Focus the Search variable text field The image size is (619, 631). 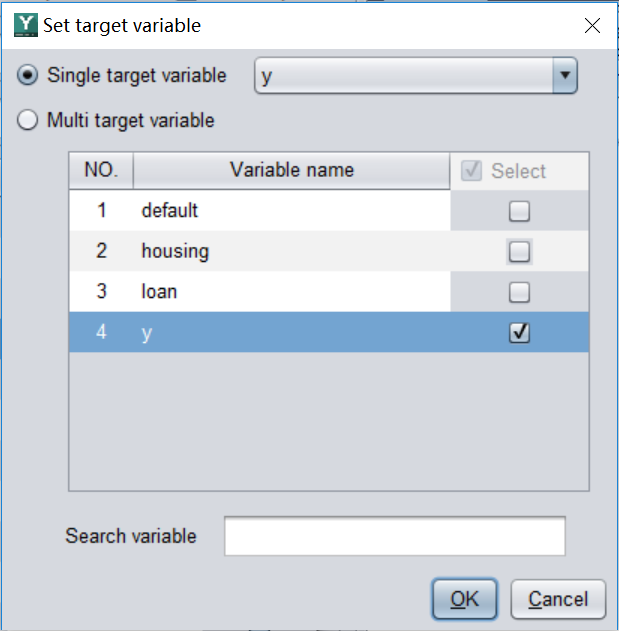394,536
